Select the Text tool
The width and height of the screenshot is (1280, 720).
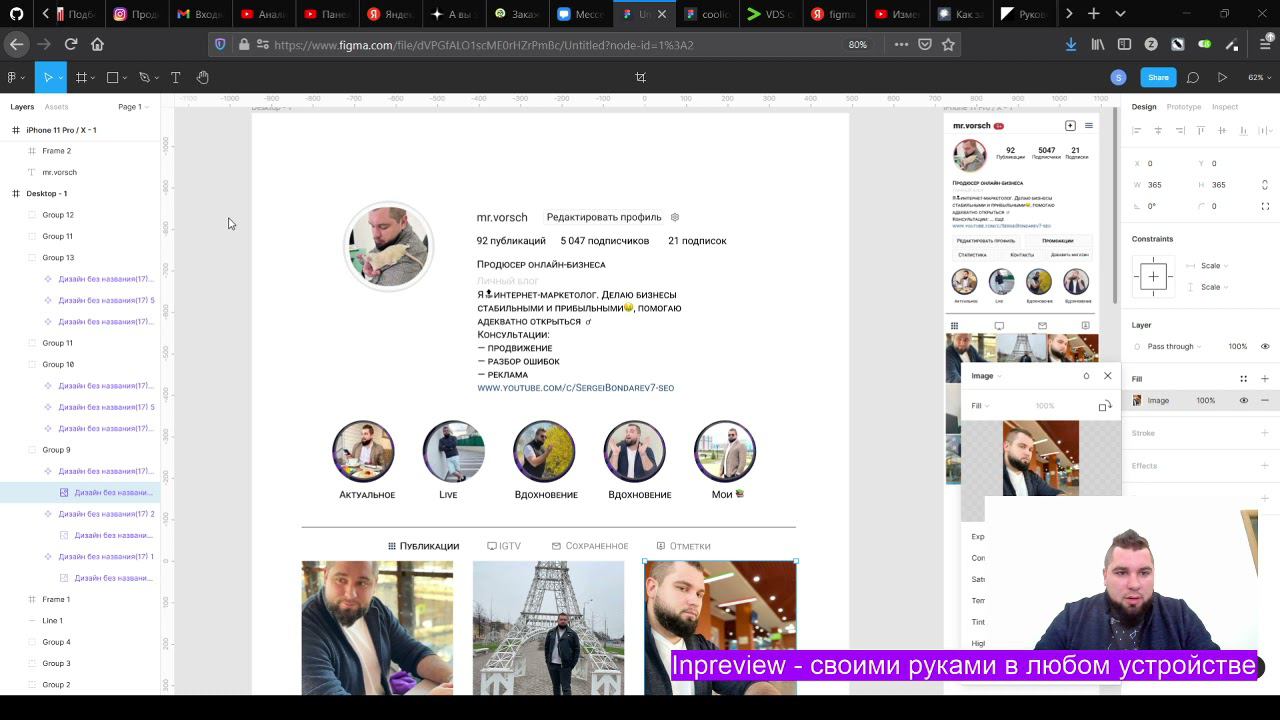pyautogui.click(x=175, y=77)
